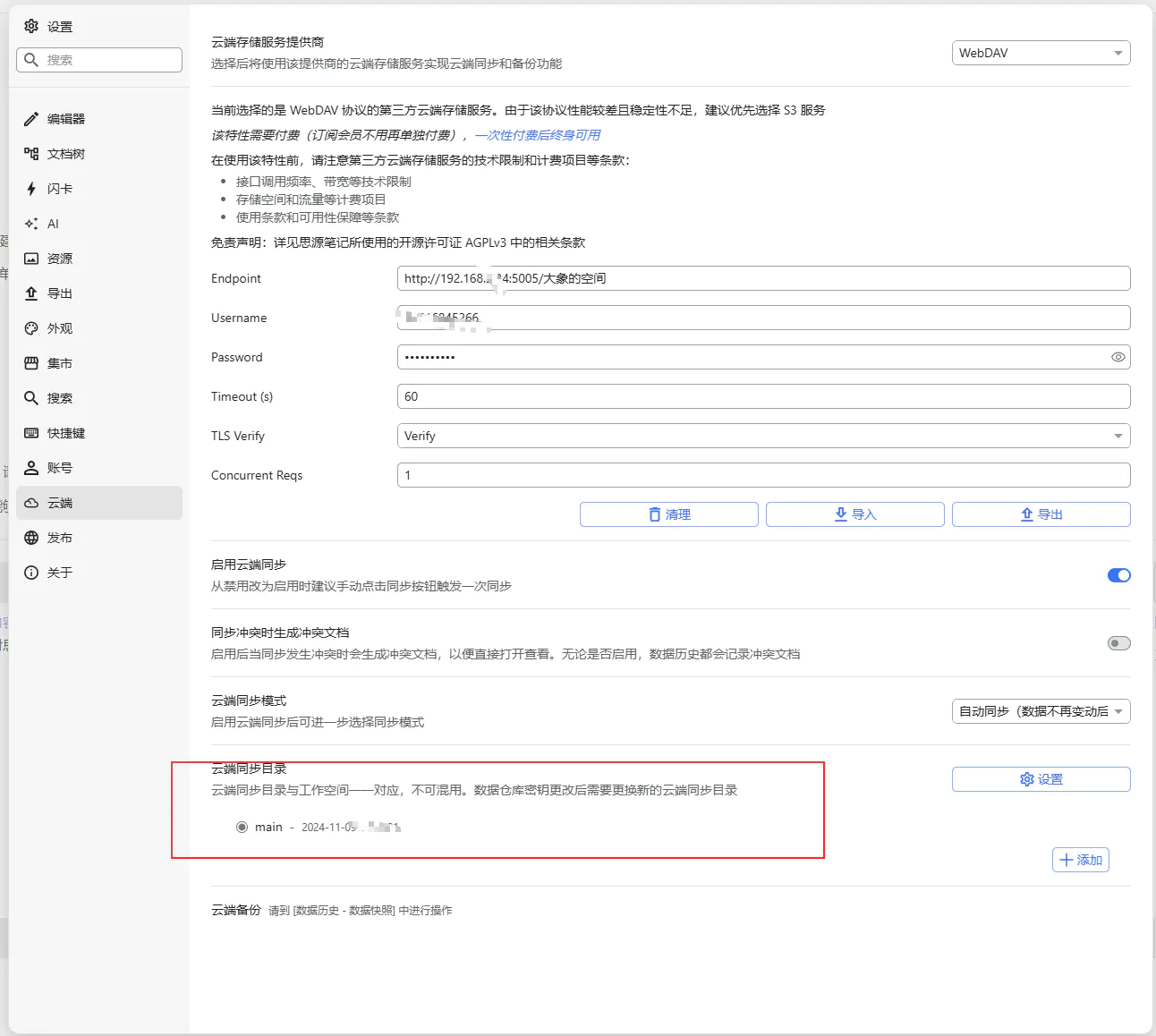Click the Endpoint URL input field

point(763,278)
